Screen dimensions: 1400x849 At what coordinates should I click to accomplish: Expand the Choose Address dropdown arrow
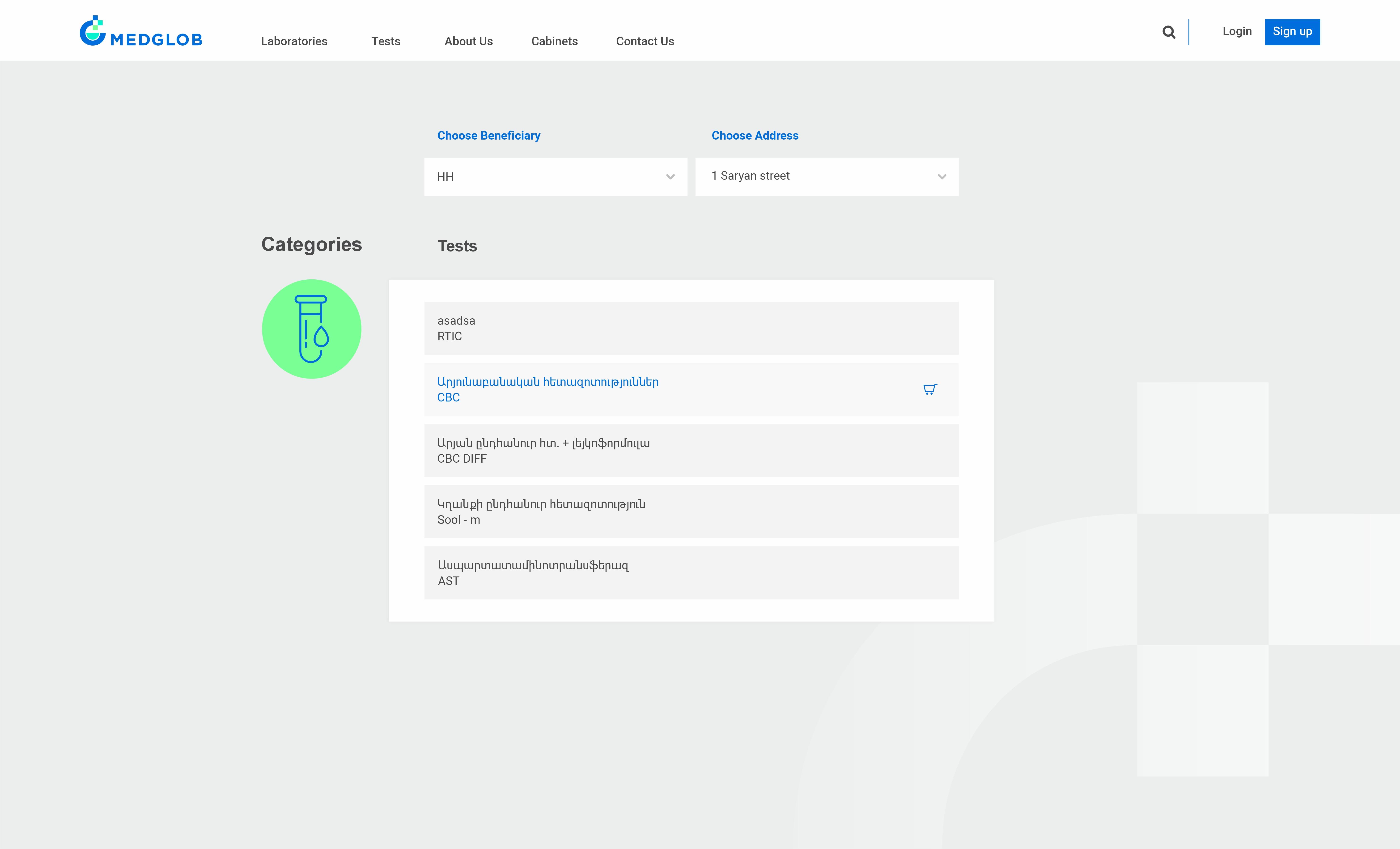[x=942, y=177]
